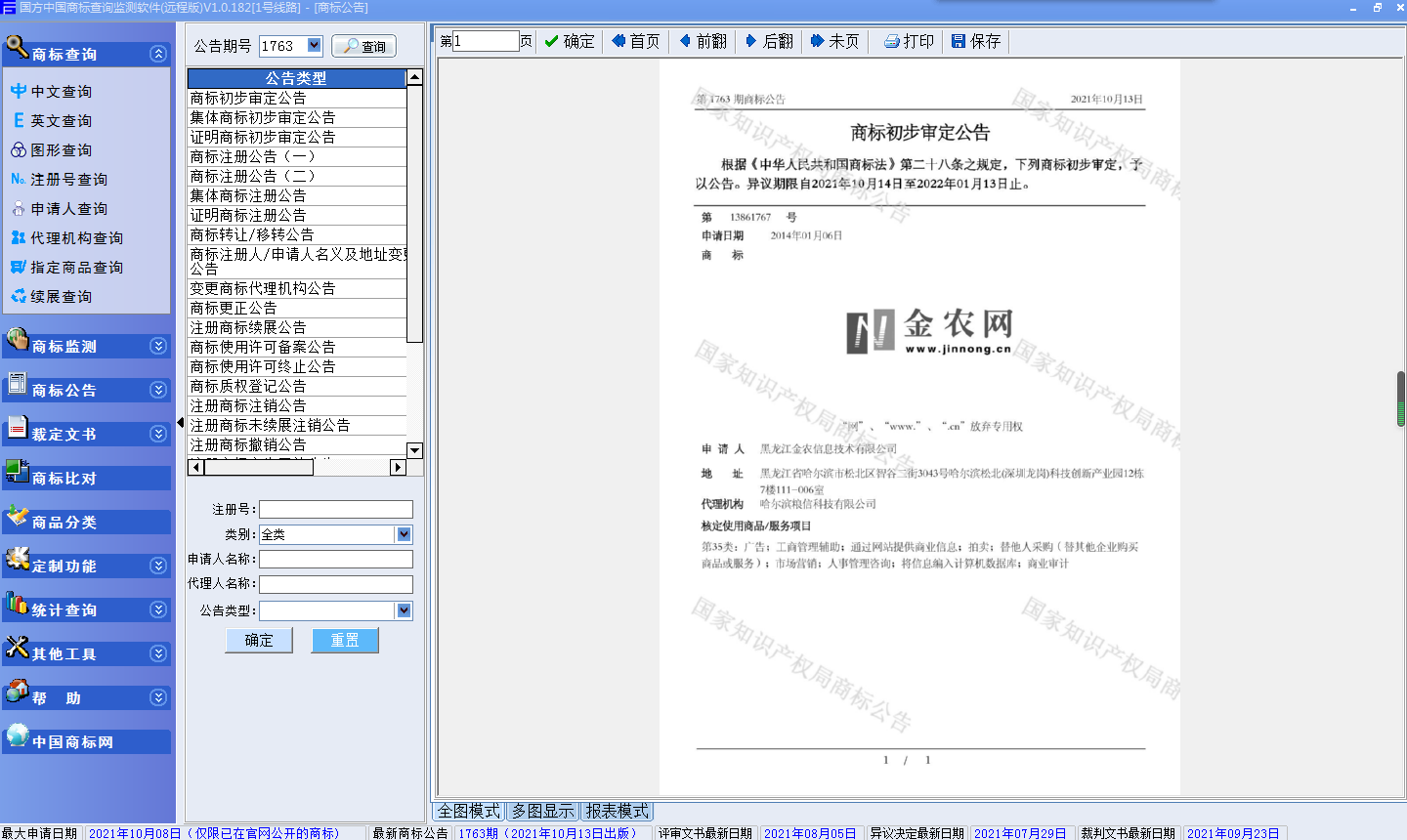The image size is (1407, 840).
Task: Switch to 报表模式 tab
Action: coord(617,811)
